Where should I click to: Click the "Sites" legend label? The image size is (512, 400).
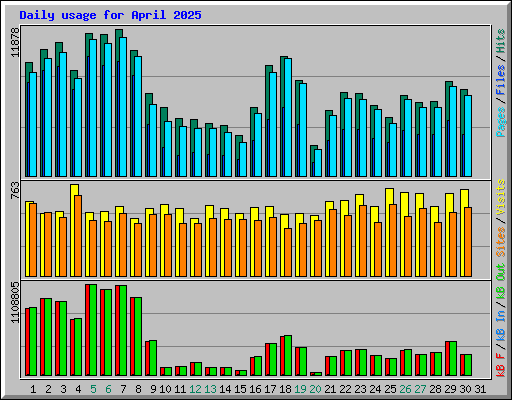[x=501, y=242]
